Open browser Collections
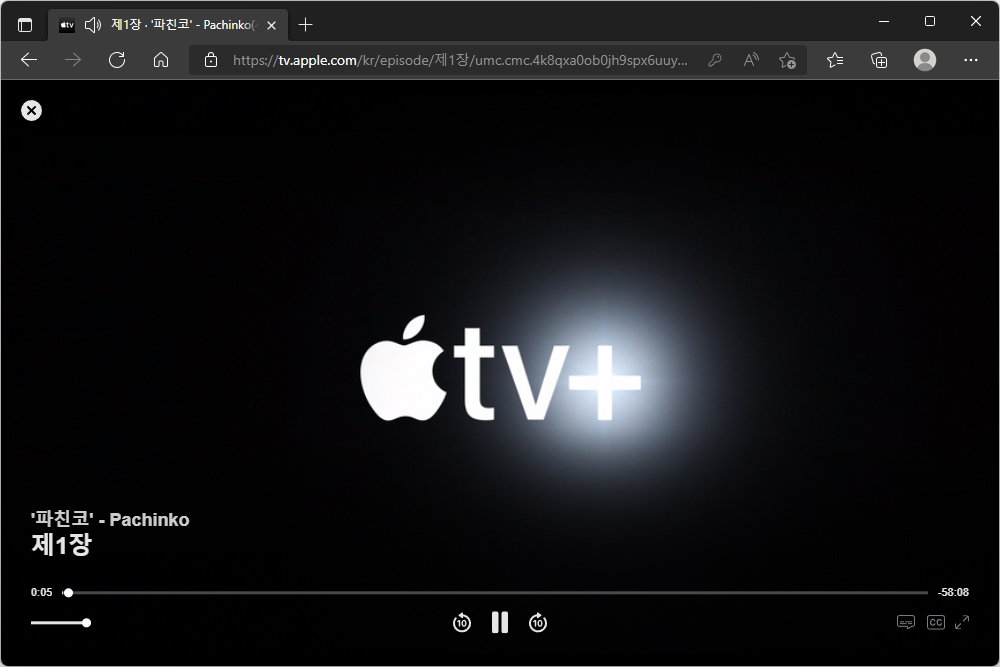This screenshot has width=1000, height=667. tap(879, 60)
